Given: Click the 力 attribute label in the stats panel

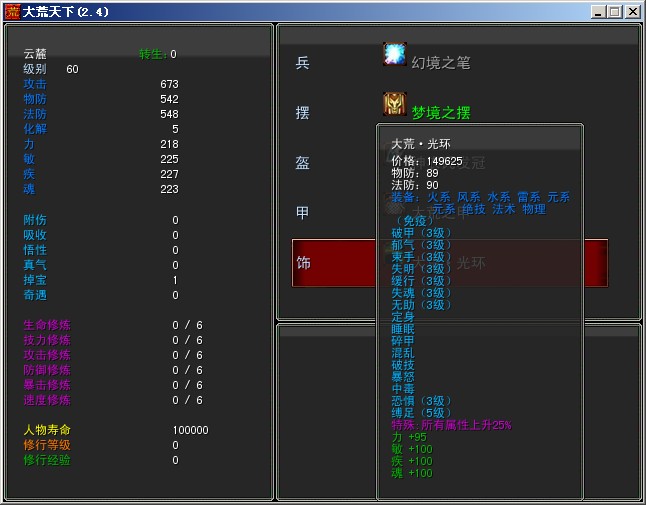Looking at the screenshot, I should 29,144.
